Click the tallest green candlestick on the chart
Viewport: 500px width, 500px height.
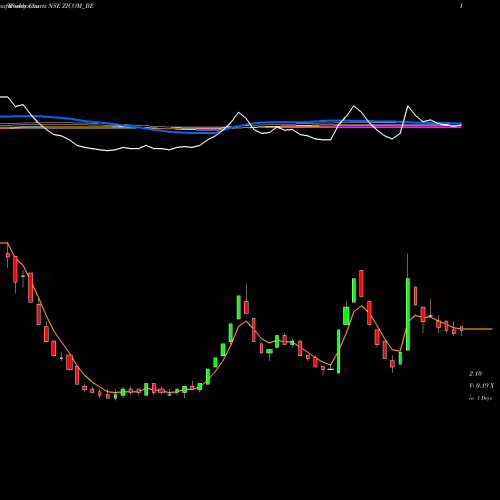(x=408, y=314)
